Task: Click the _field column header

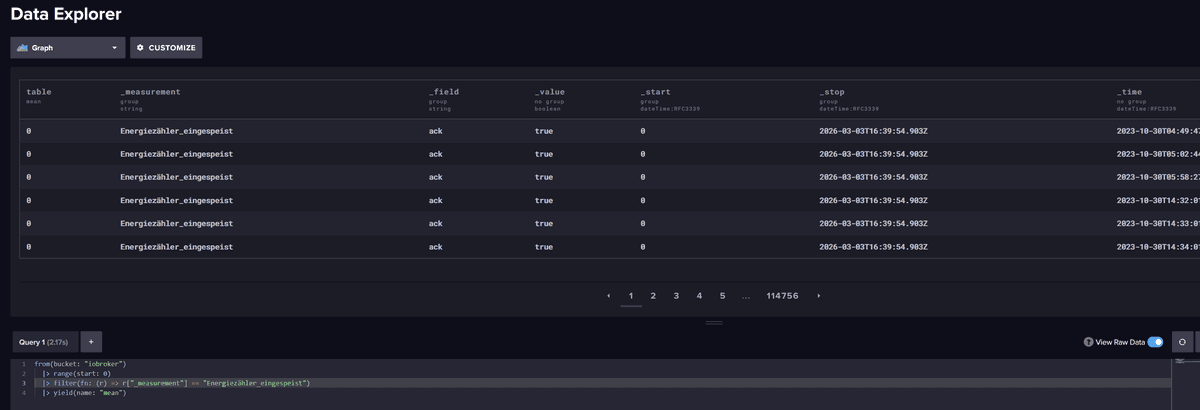Action: 442,92
